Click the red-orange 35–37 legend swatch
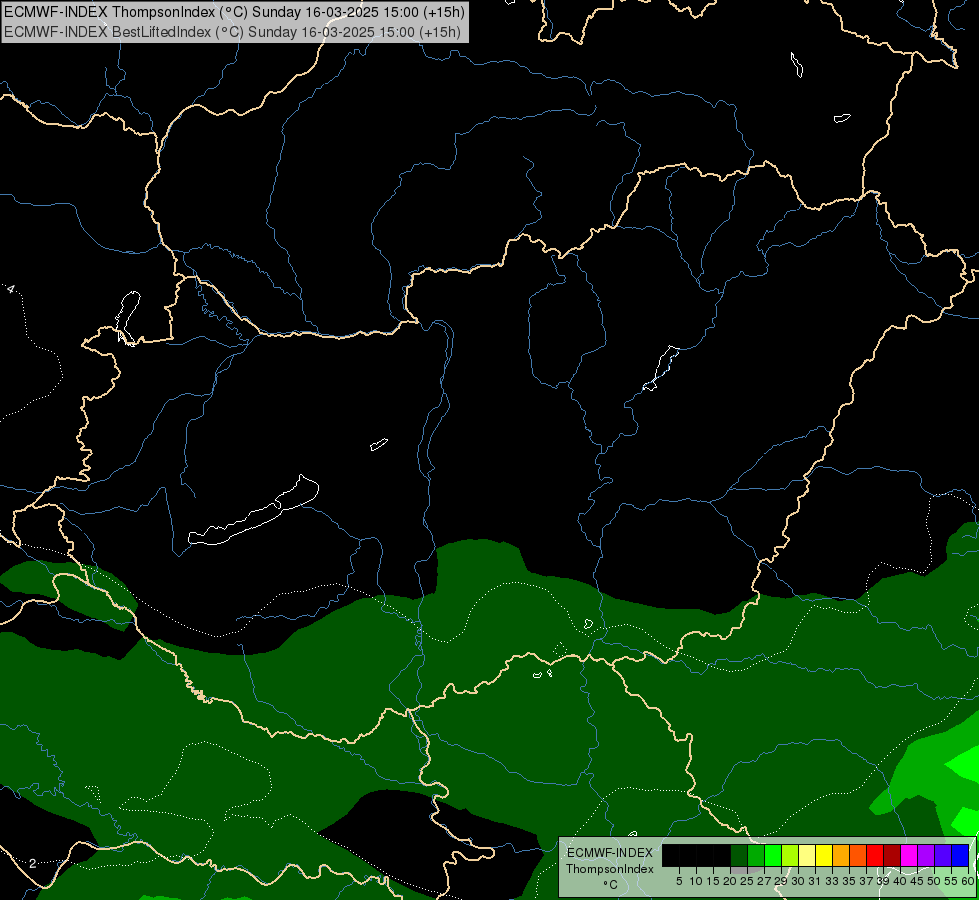Viewport: 979px width, 900px height. (857, 855)
